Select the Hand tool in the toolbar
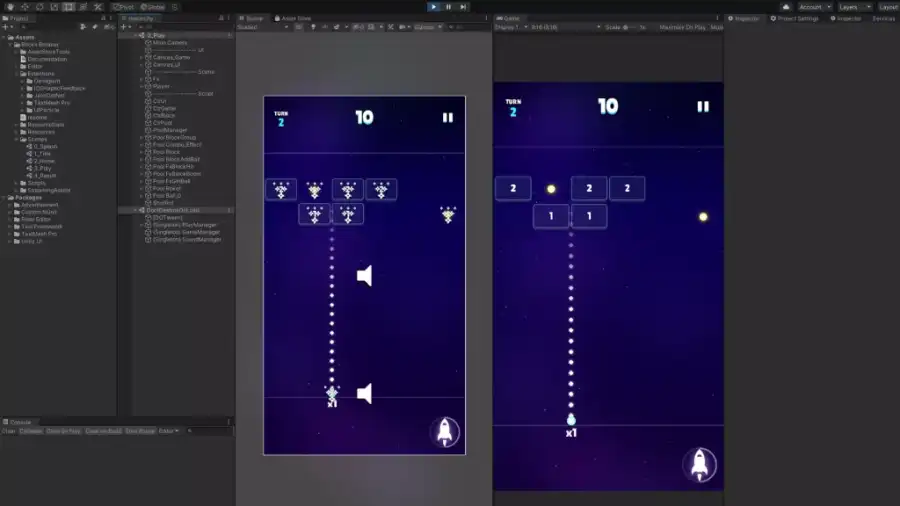The width and height of the screenshot is (900, 506). click(x=10, y=7)
